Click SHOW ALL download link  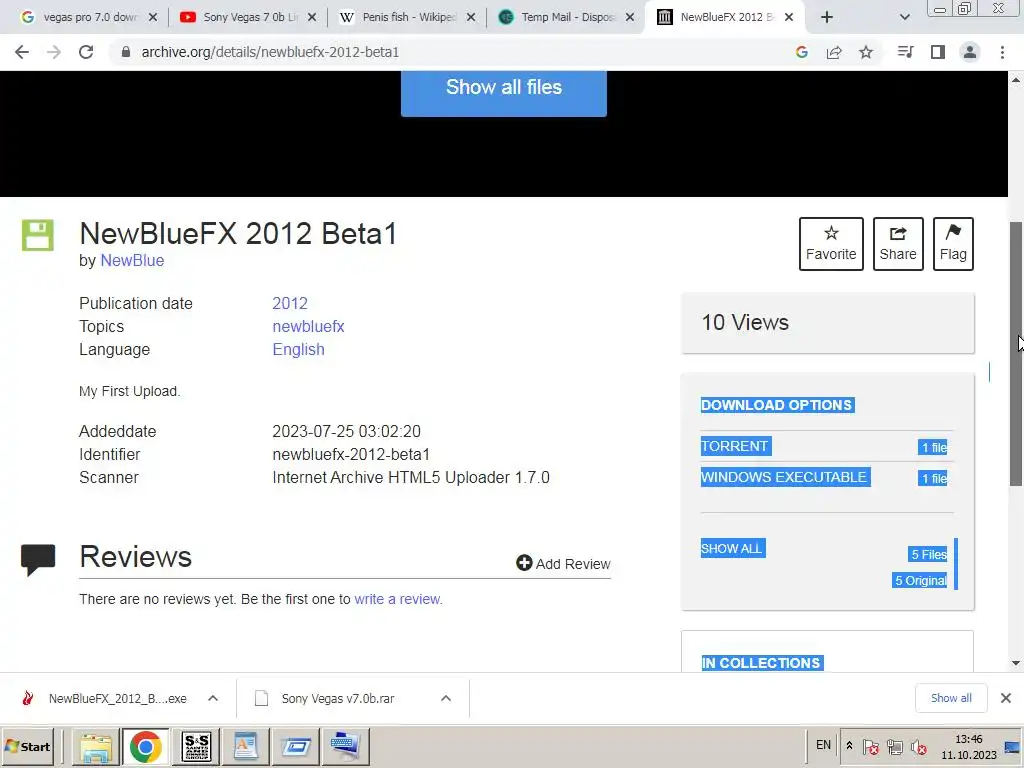(732, 548)
